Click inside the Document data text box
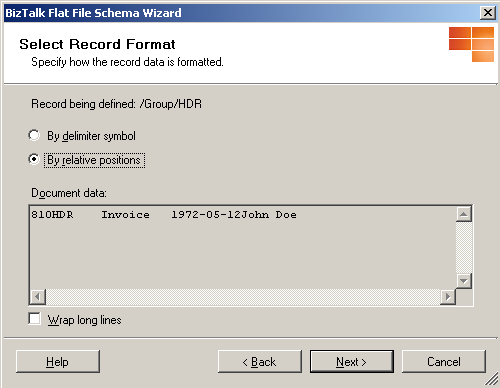Screen dimensions: 500x388 point(243,248)
